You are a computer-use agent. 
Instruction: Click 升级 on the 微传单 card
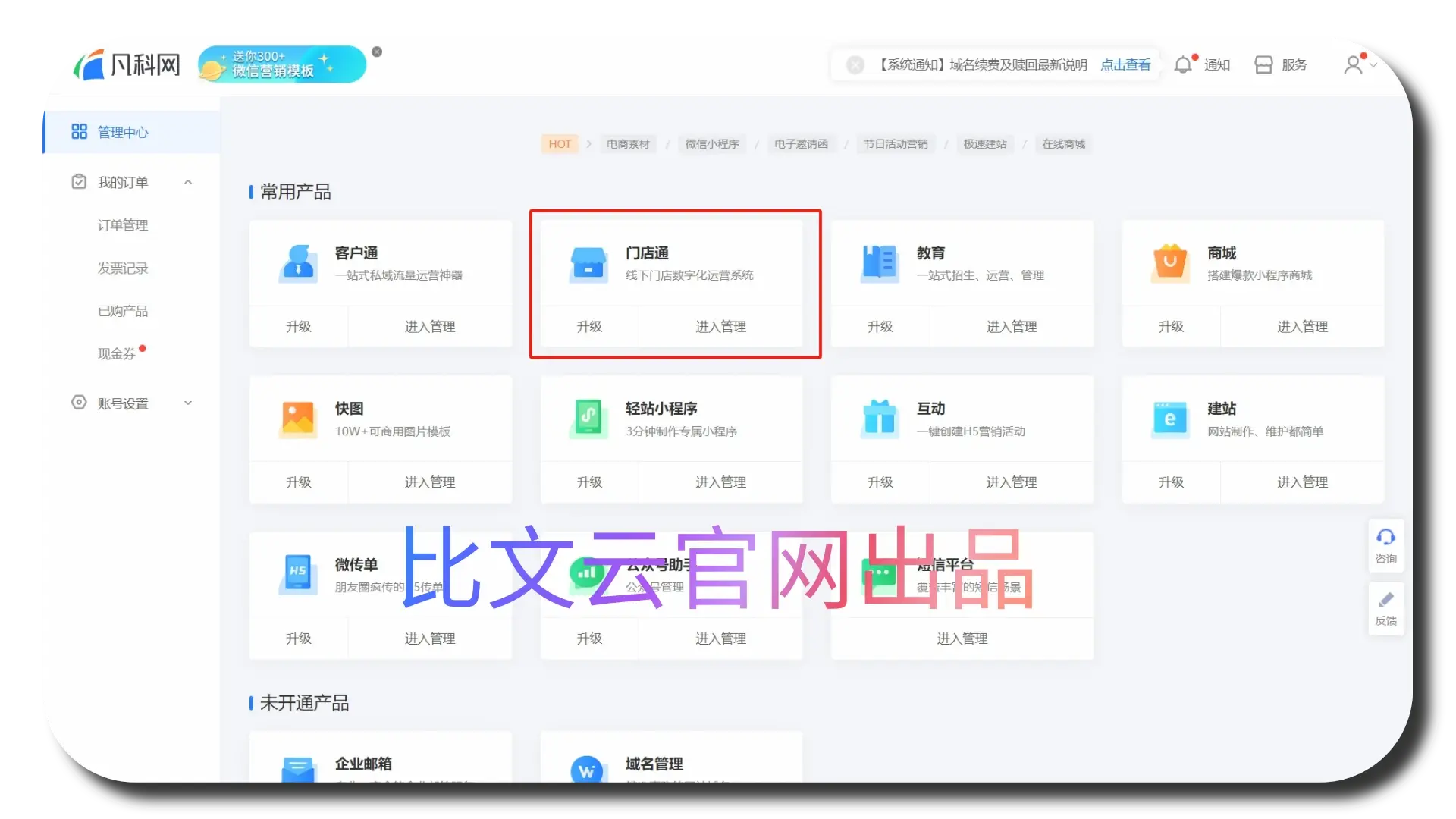click(x=299, y=639)
